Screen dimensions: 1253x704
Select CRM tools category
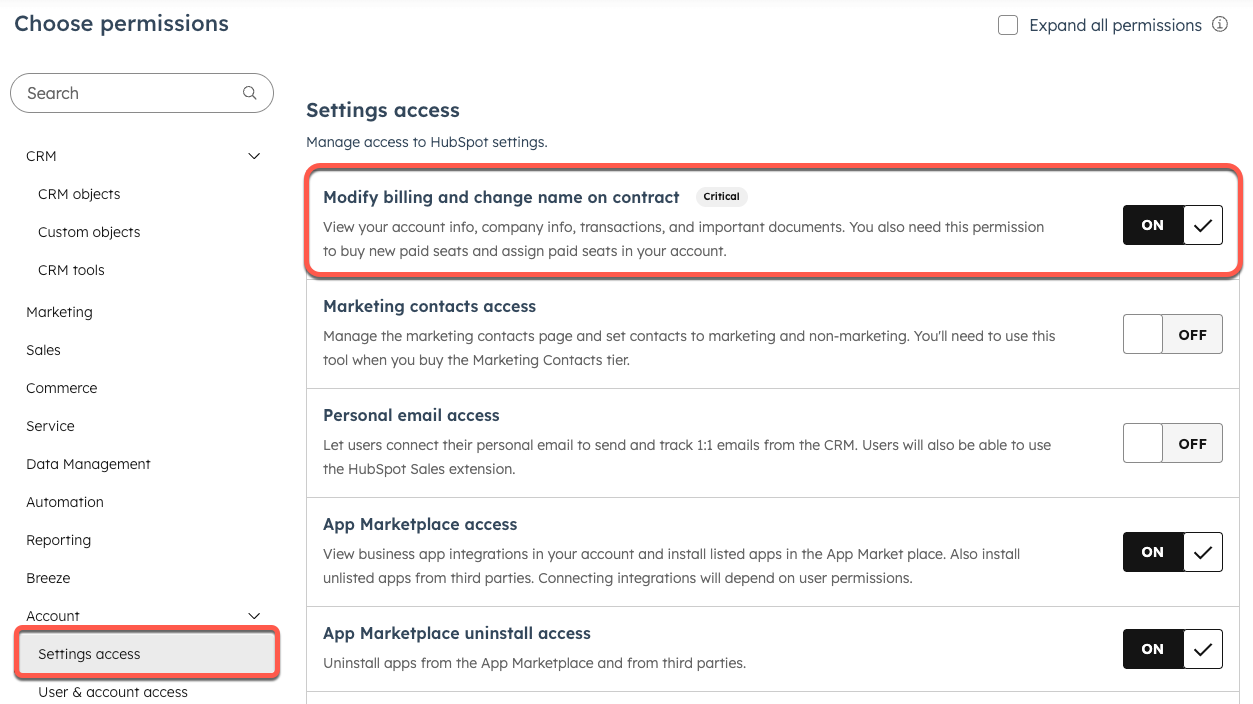point(71,270)
